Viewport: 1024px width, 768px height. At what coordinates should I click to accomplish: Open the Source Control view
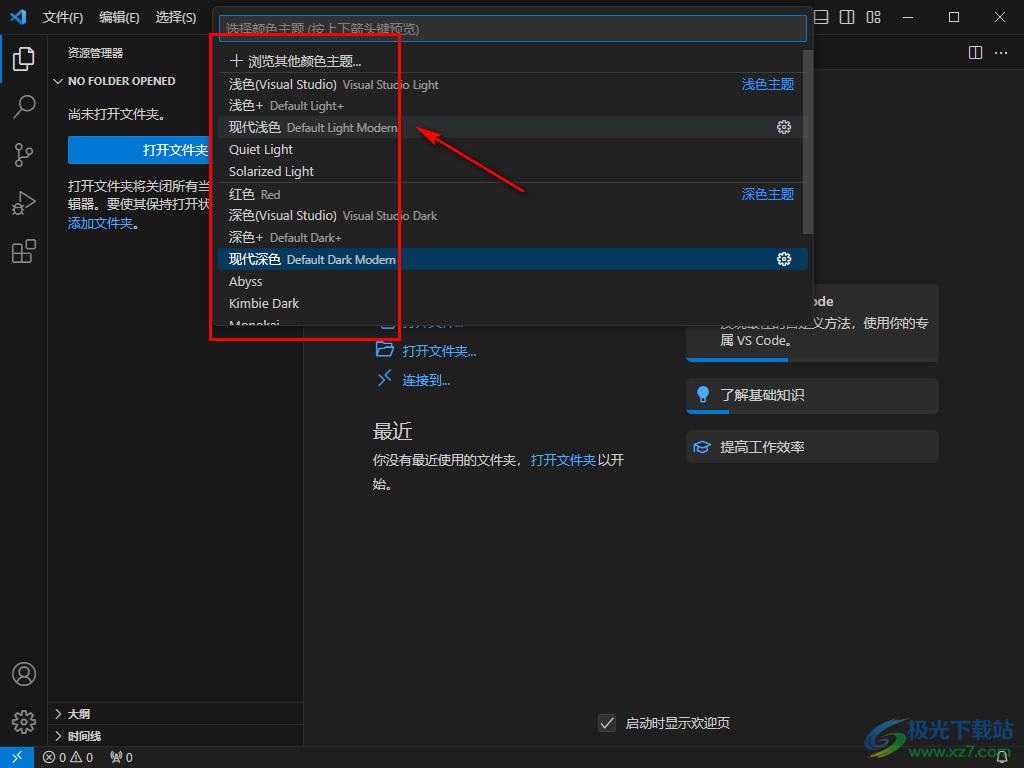tap(24, 155)
